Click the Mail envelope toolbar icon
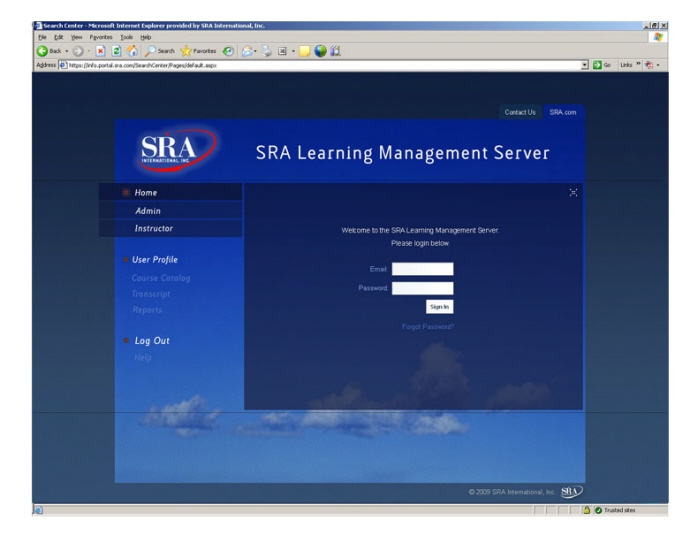700x541 pixels. coord(247,51)
